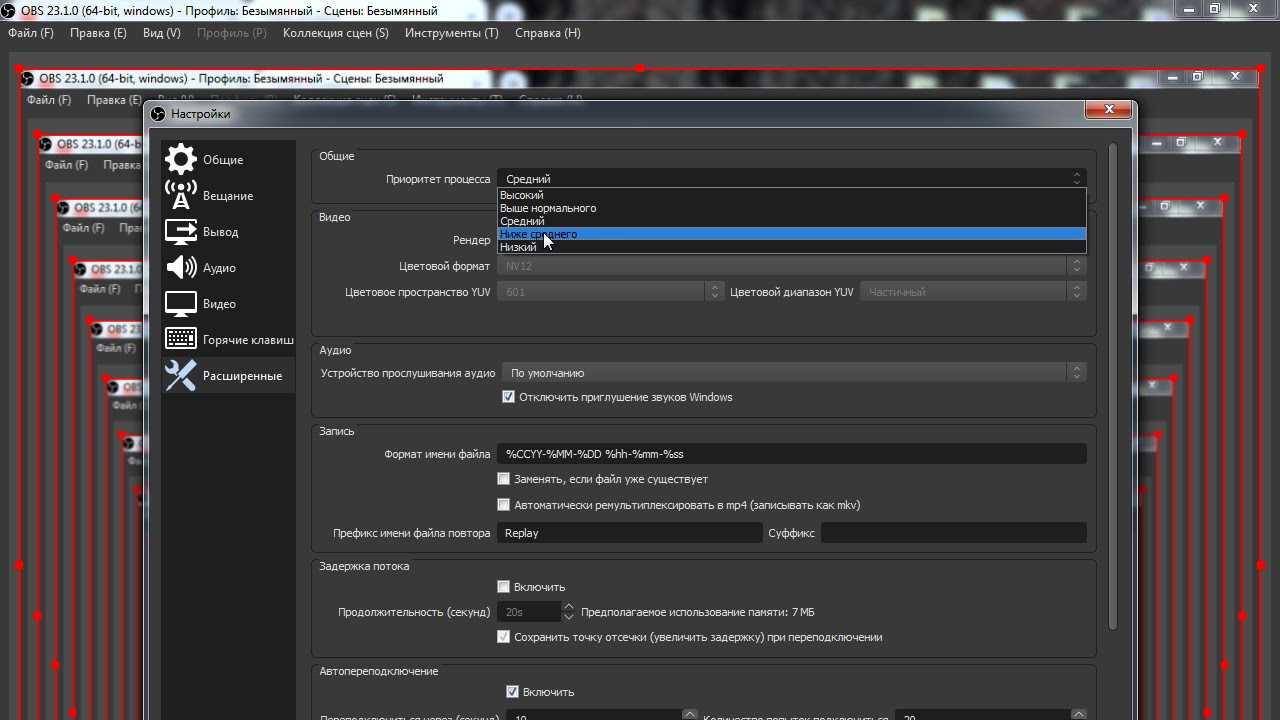Enable Заменять, если файл уже существует

point(504,479)
